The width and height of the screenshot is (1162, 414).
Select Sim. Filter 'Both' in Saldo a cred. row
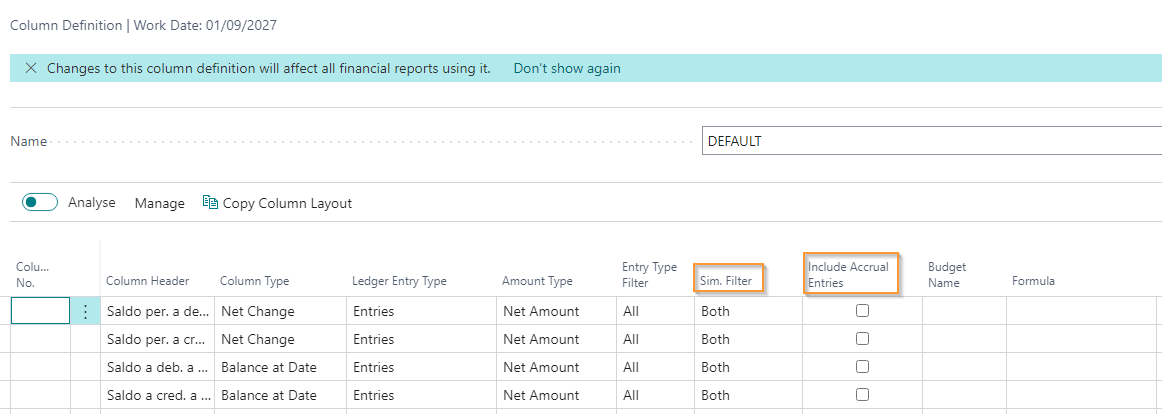tap(748, 395)
